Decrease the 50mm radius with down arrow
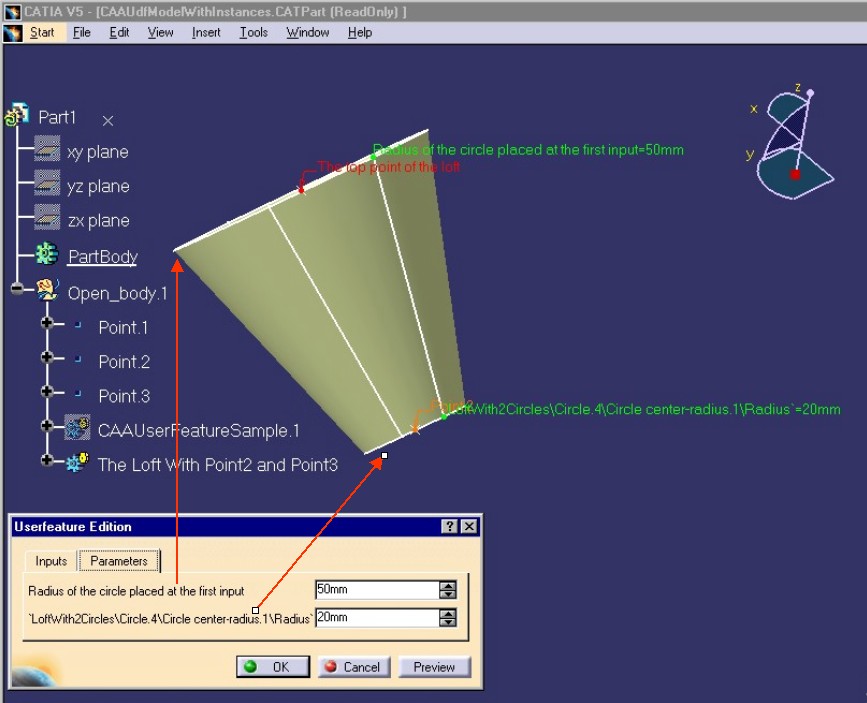The height and width of the screenshot is (703, 867). (448, 594)
